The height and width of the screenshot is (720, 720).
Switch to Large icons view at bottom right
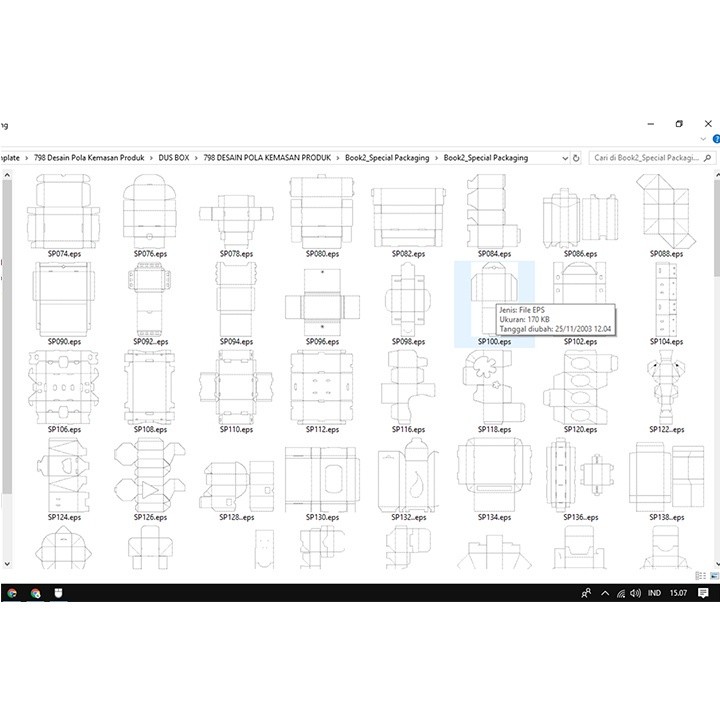pyautogui.click(x=714, y=576)
